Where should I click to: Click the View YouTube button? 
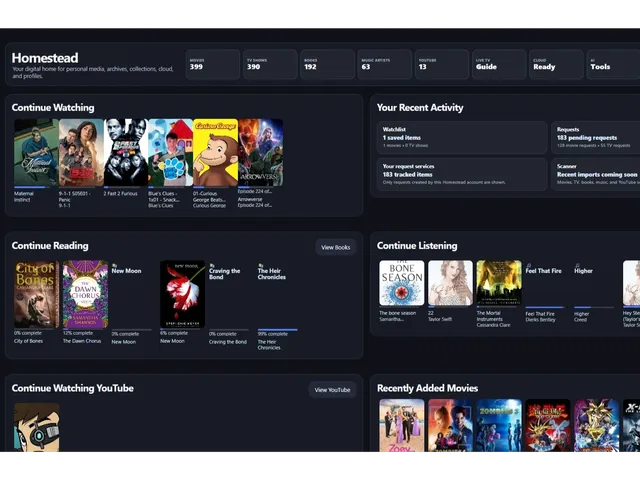pyautogui.click(x=332, y=390)
